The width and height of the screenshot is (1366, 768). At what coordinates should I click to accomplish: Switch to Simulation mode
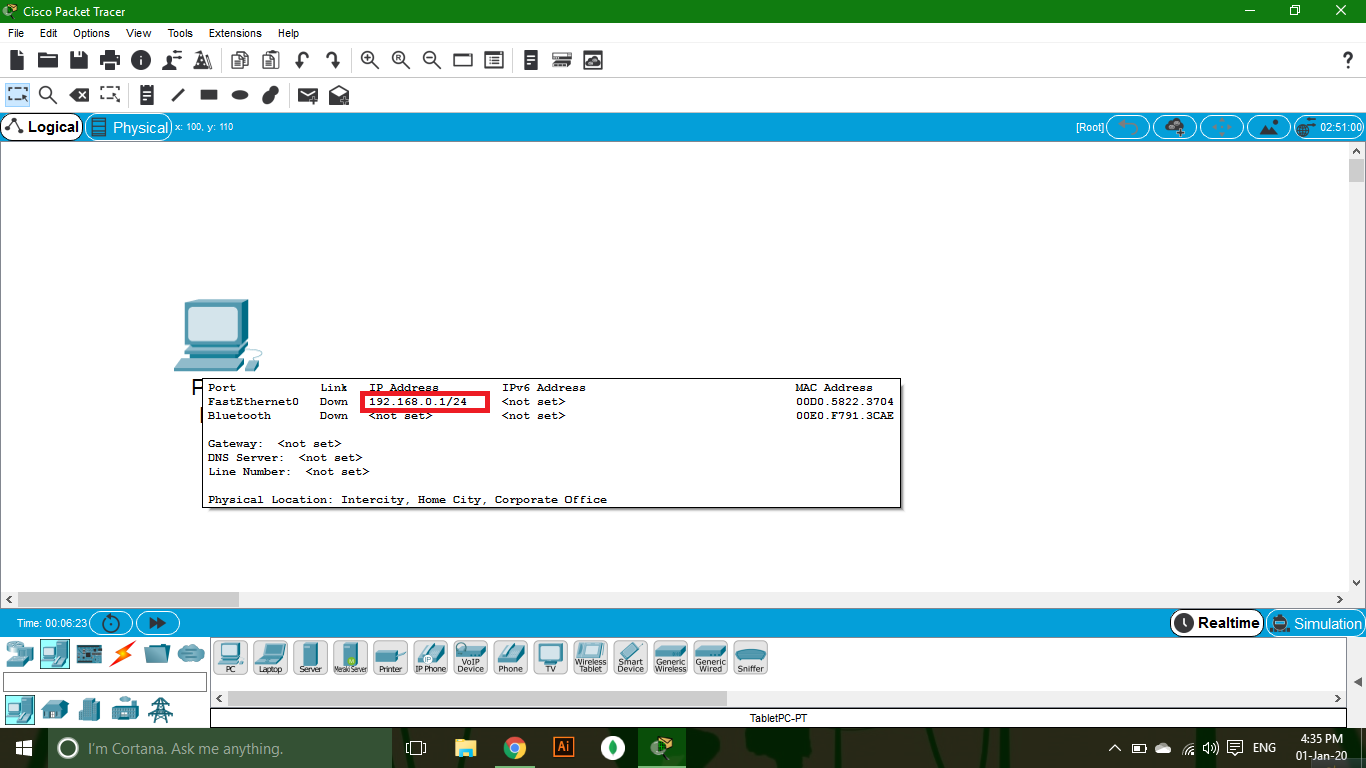pyautogui.click(x=1315, y=623)
